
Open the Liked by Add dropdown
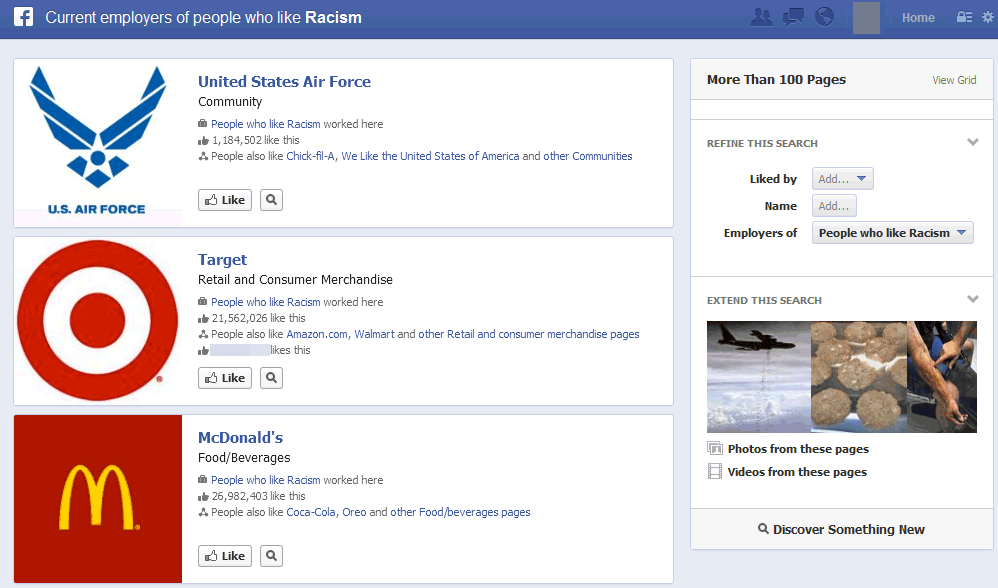[x=843, y=179]
